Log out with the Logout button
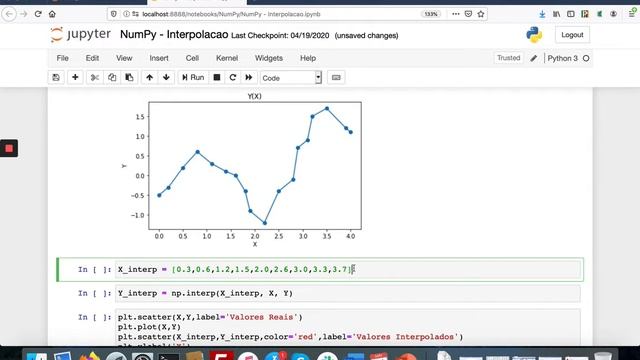This screenshot has width=640, height=360. point(572,35)
